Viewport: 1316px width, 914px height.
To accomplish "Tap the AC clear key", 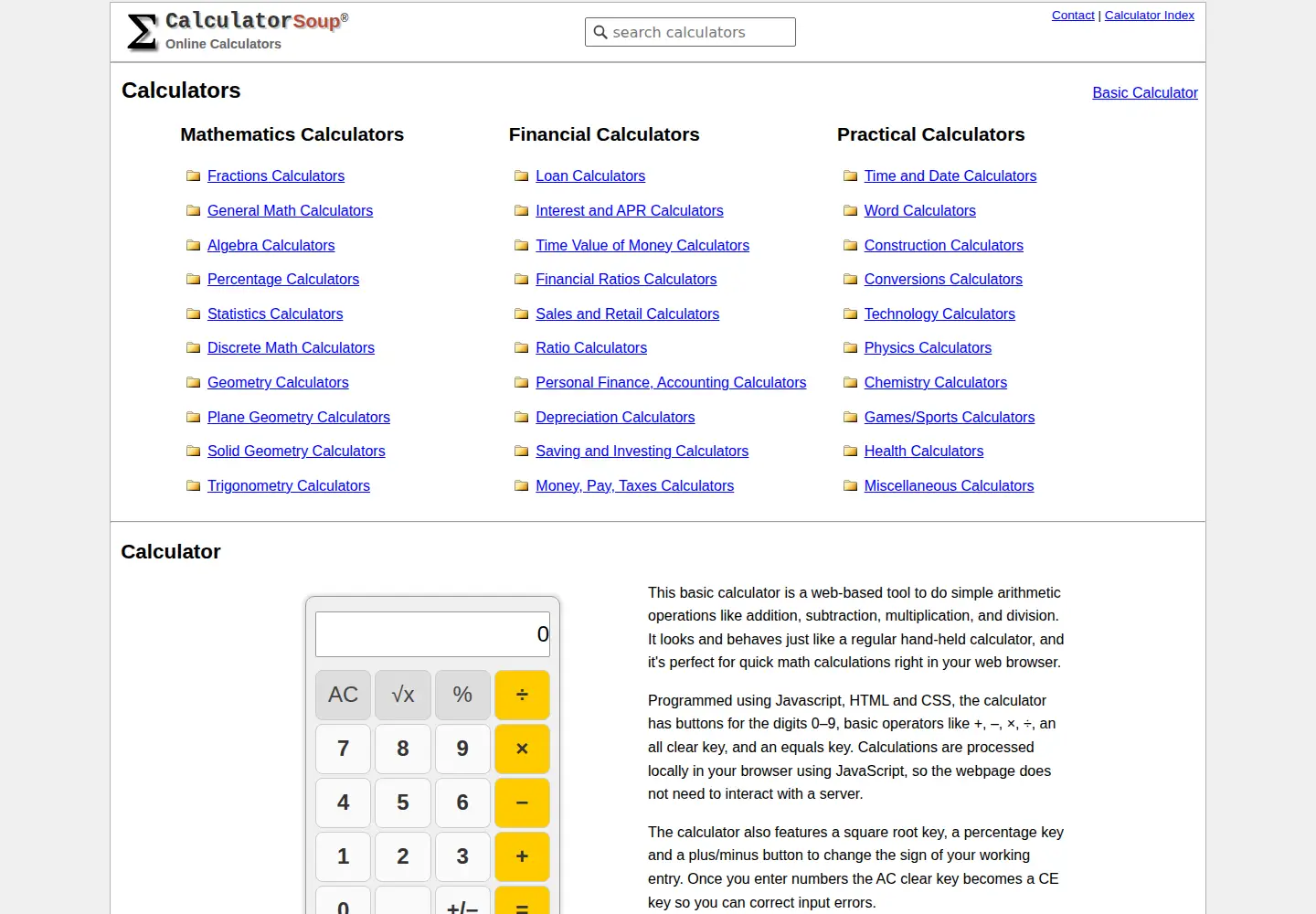I will [x=344, y=695].
